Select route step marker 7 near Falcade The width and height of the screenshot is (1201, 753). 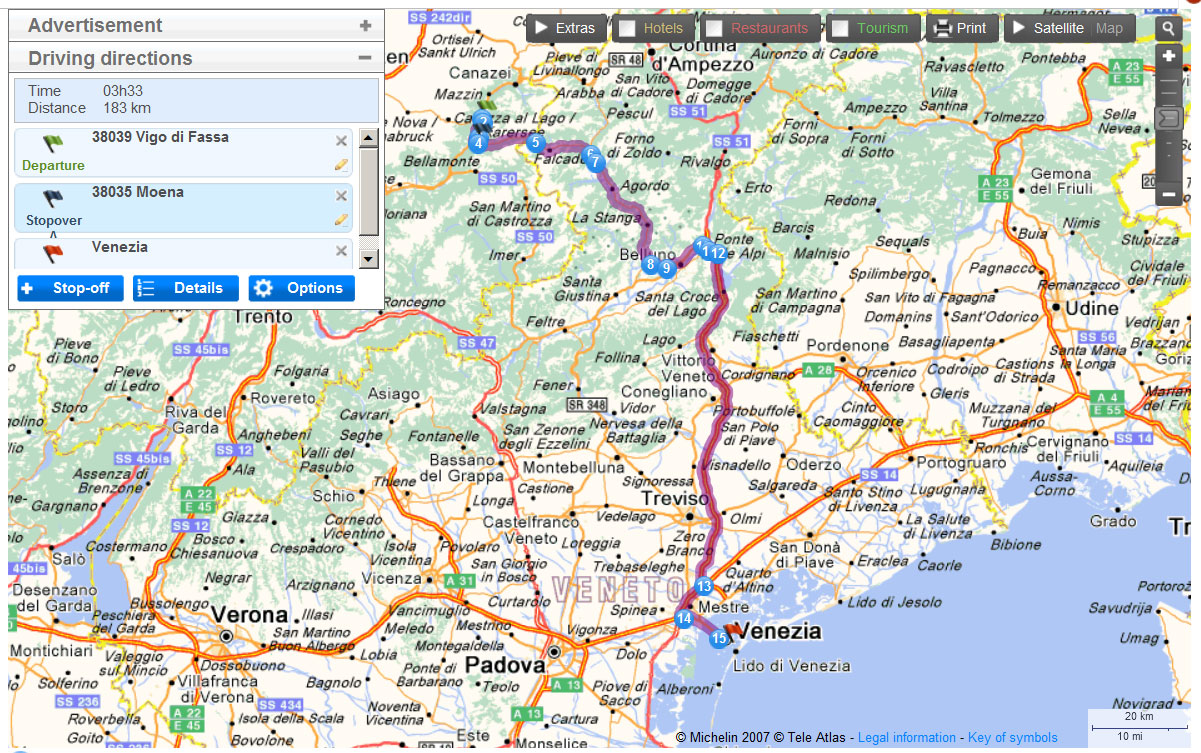[596, 162]
